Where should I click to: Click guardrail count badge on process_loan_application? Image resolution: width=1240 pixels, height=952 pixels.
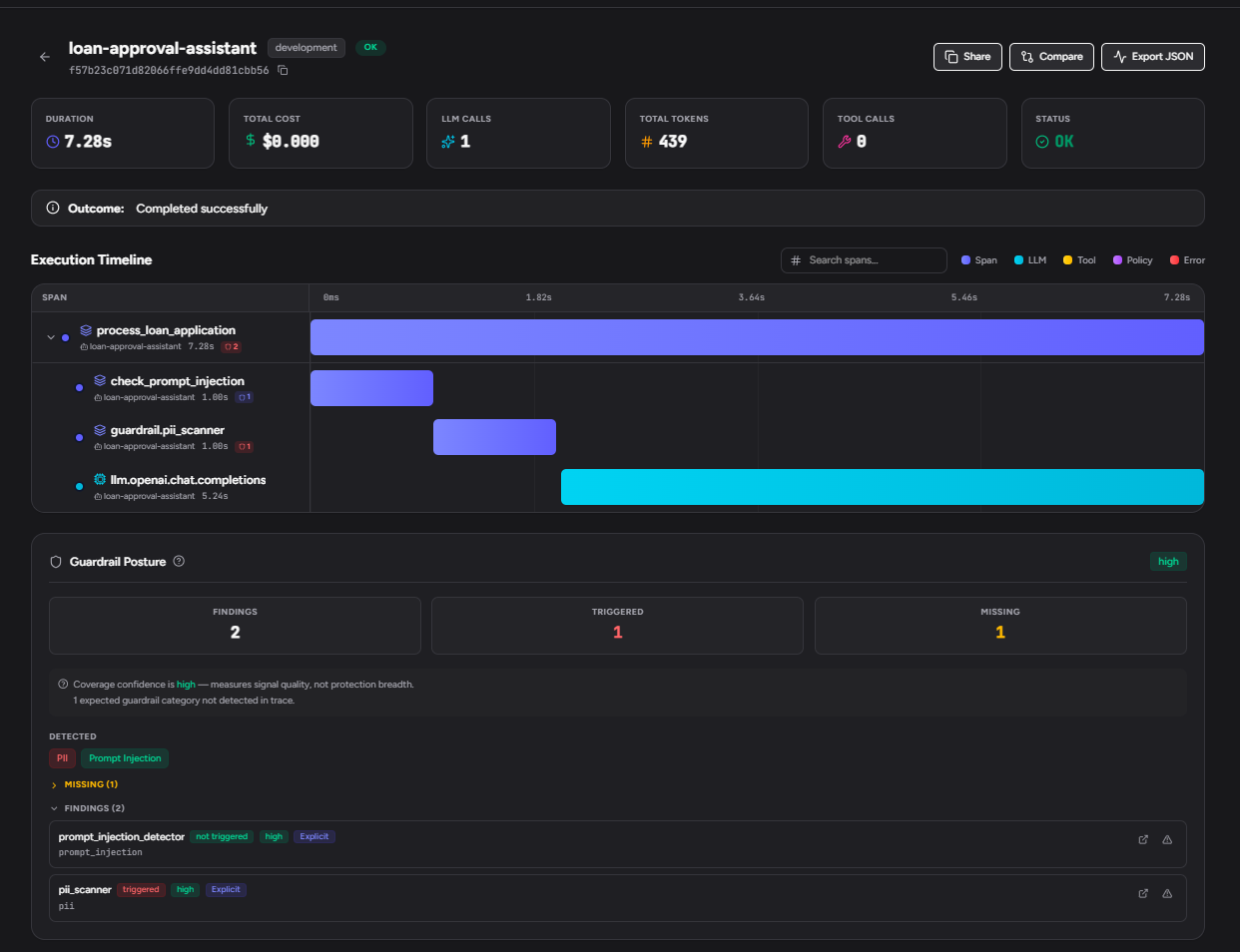231,347
